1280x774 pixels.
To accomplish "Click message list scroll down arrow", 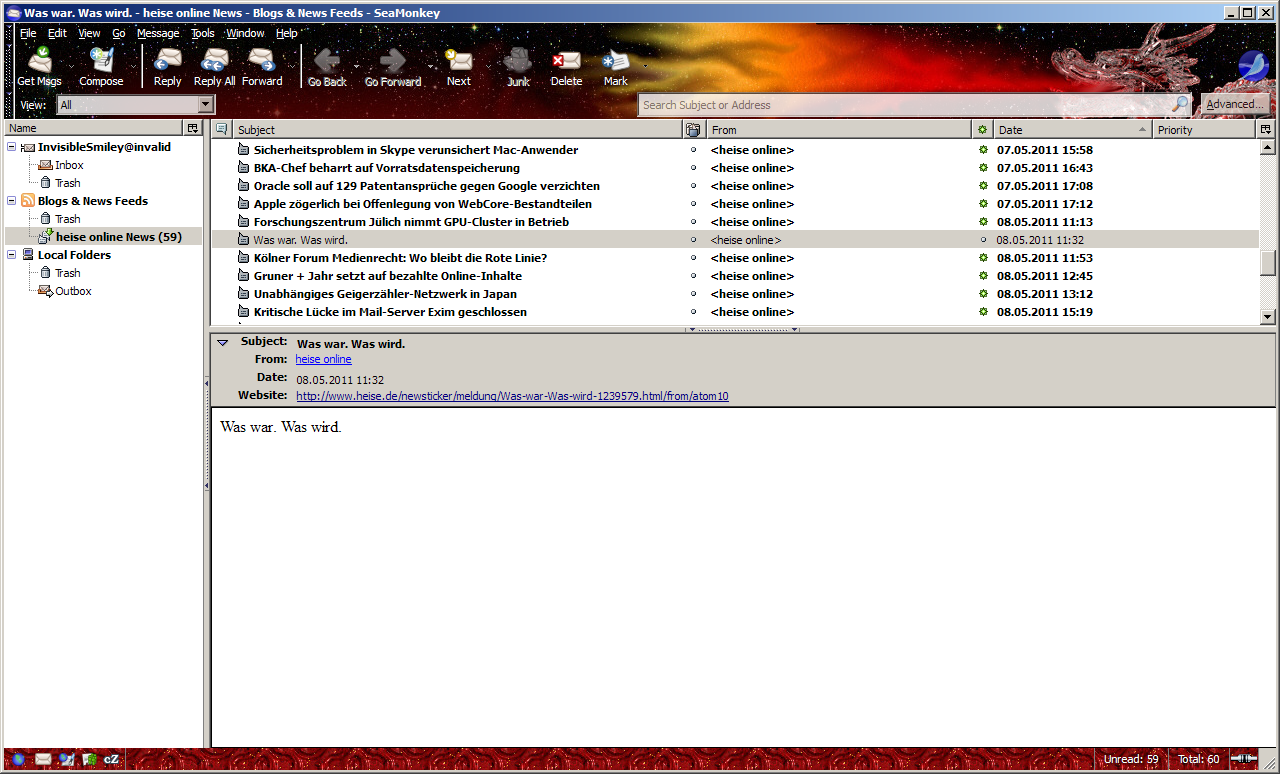I will [1267, 317].
